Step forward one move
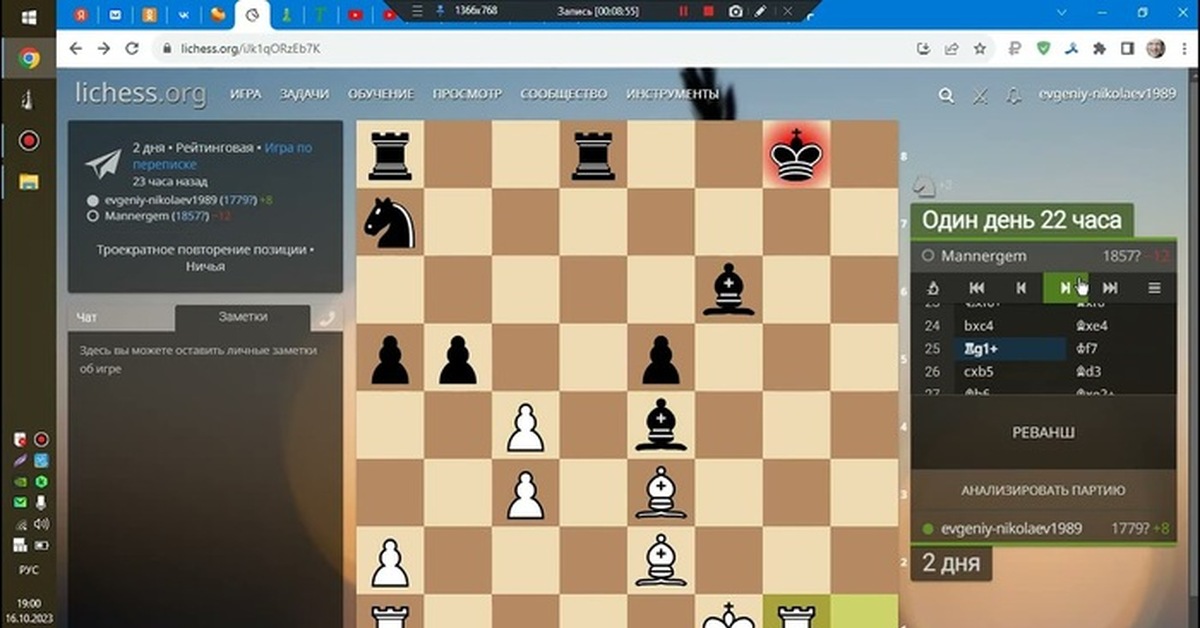The width and height of the screenshot is (1200, 628). point(1064,288)
